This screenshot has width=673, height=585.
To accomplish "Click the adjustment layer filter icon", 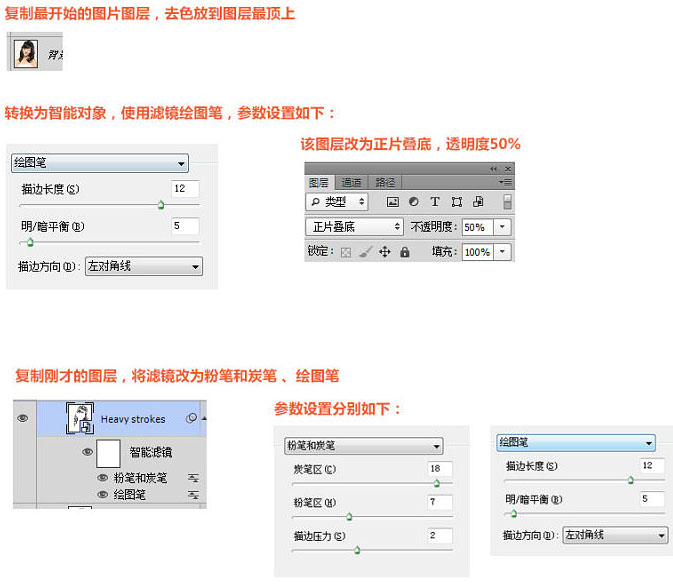I will (x=414, y=202).
